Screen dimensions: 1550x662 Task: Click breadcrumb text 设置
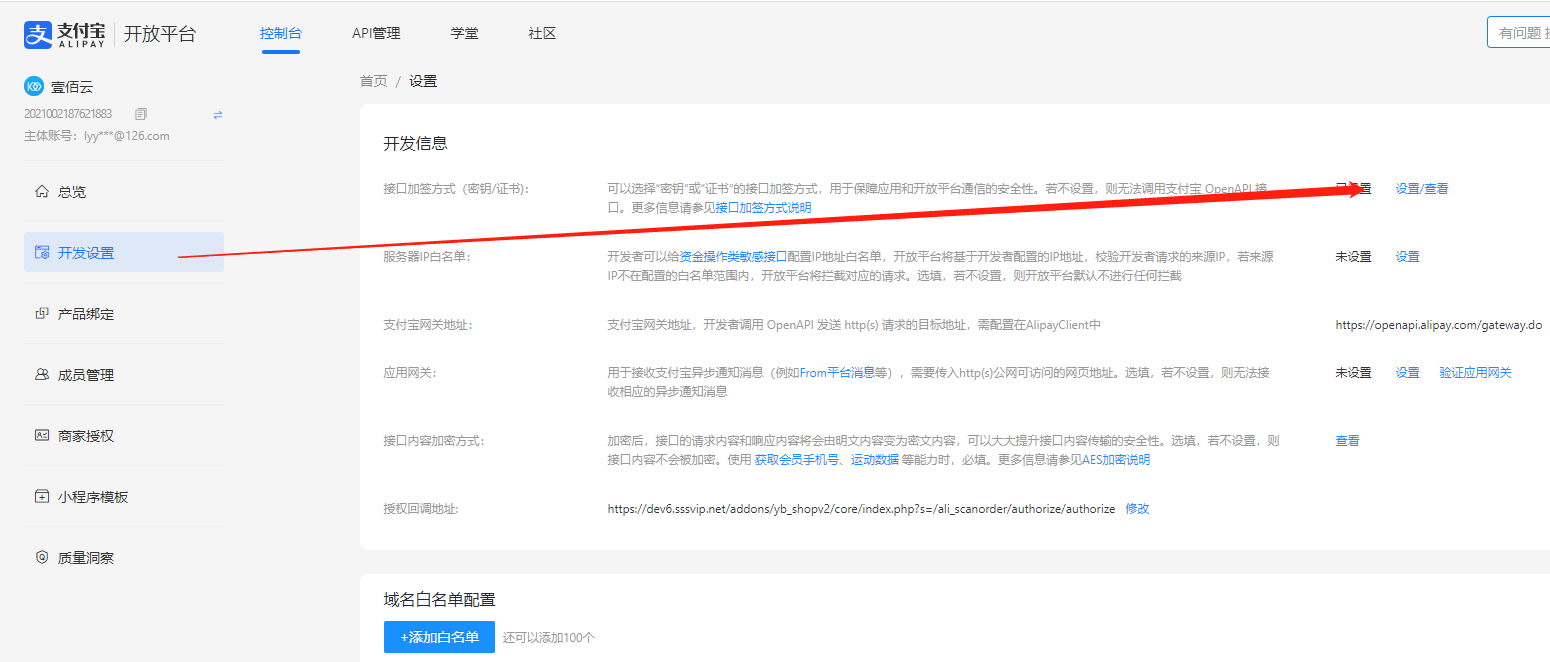tap(423, 81)
